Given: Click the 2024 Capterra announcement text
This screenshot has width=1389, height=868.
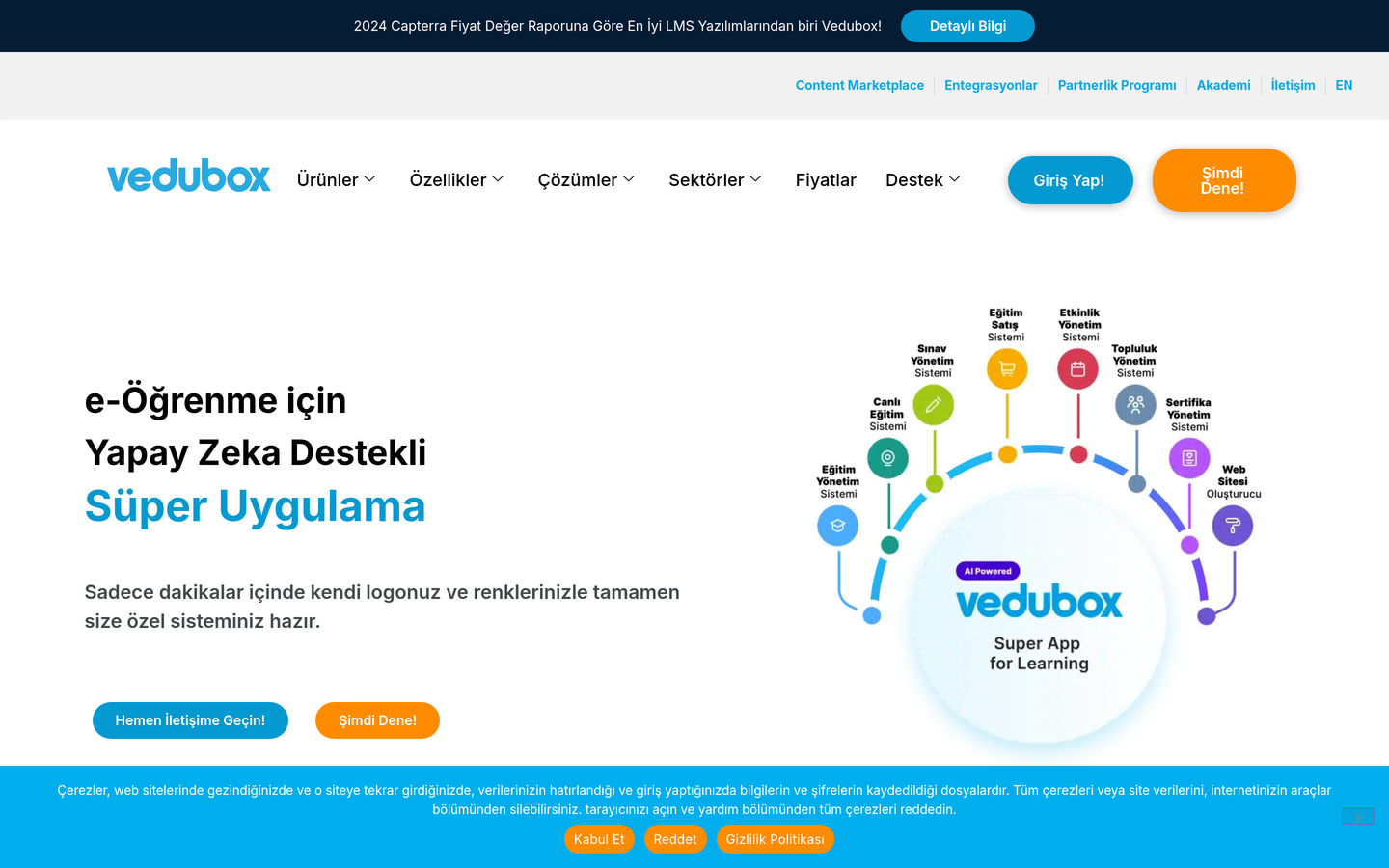Looking at the screenshot, I should [617, 26].
